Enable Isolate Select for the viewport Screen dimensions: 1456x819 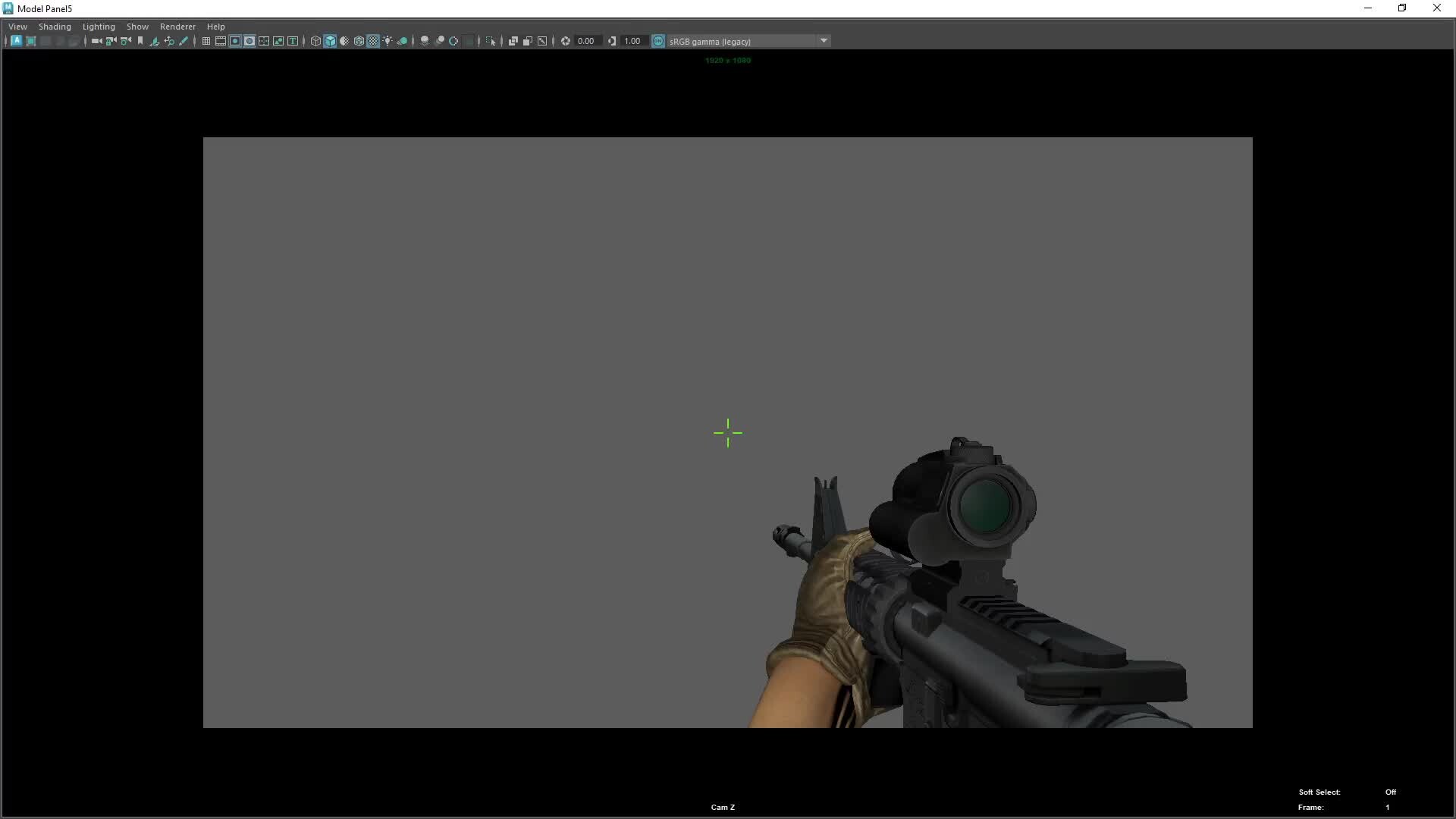491,41
